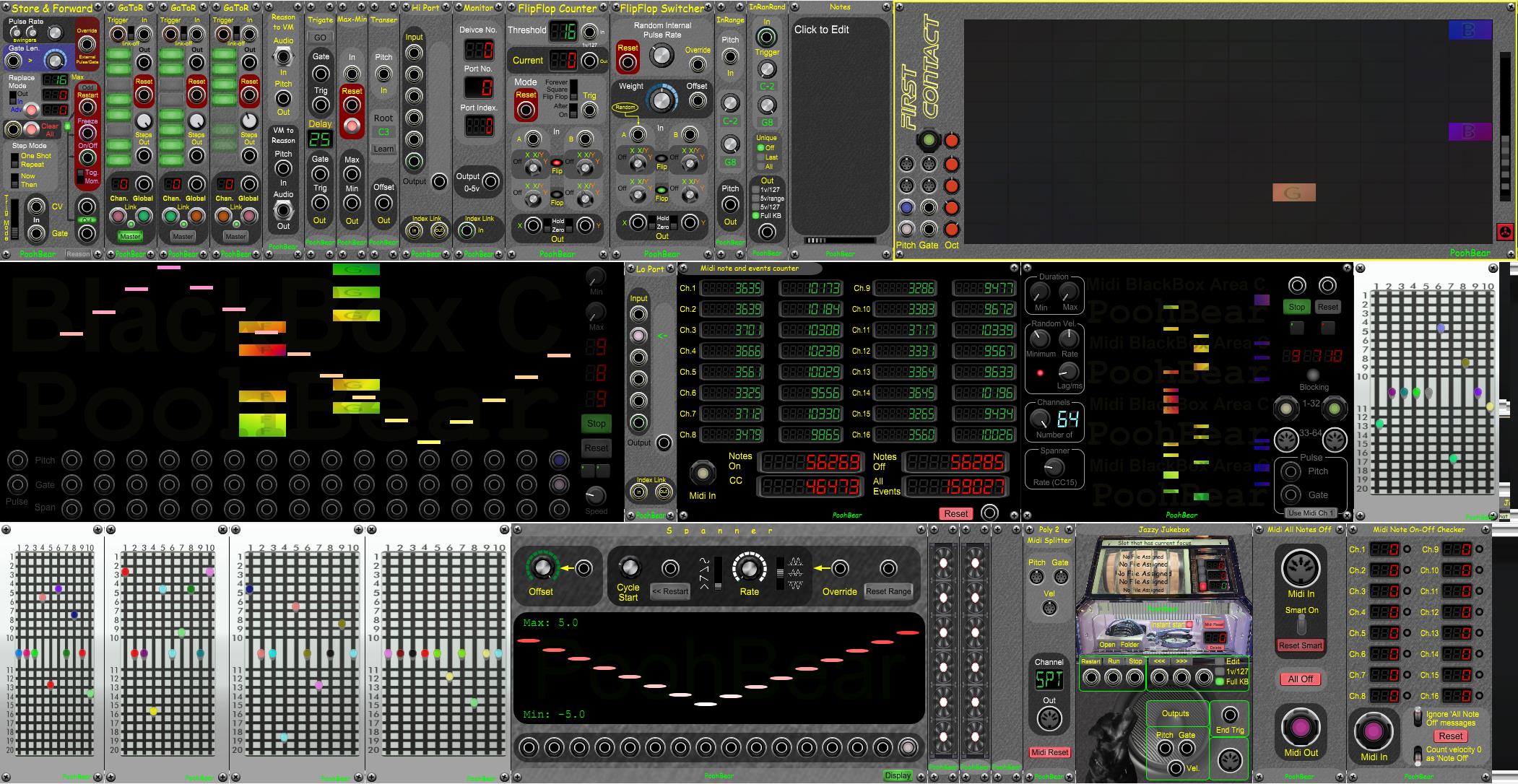This screenshot has height=784, width=1518.
Task: Toggle the Tog. / Mom. switch in Store & Forward
Action: pyautogui.click(x=80, y=175)
